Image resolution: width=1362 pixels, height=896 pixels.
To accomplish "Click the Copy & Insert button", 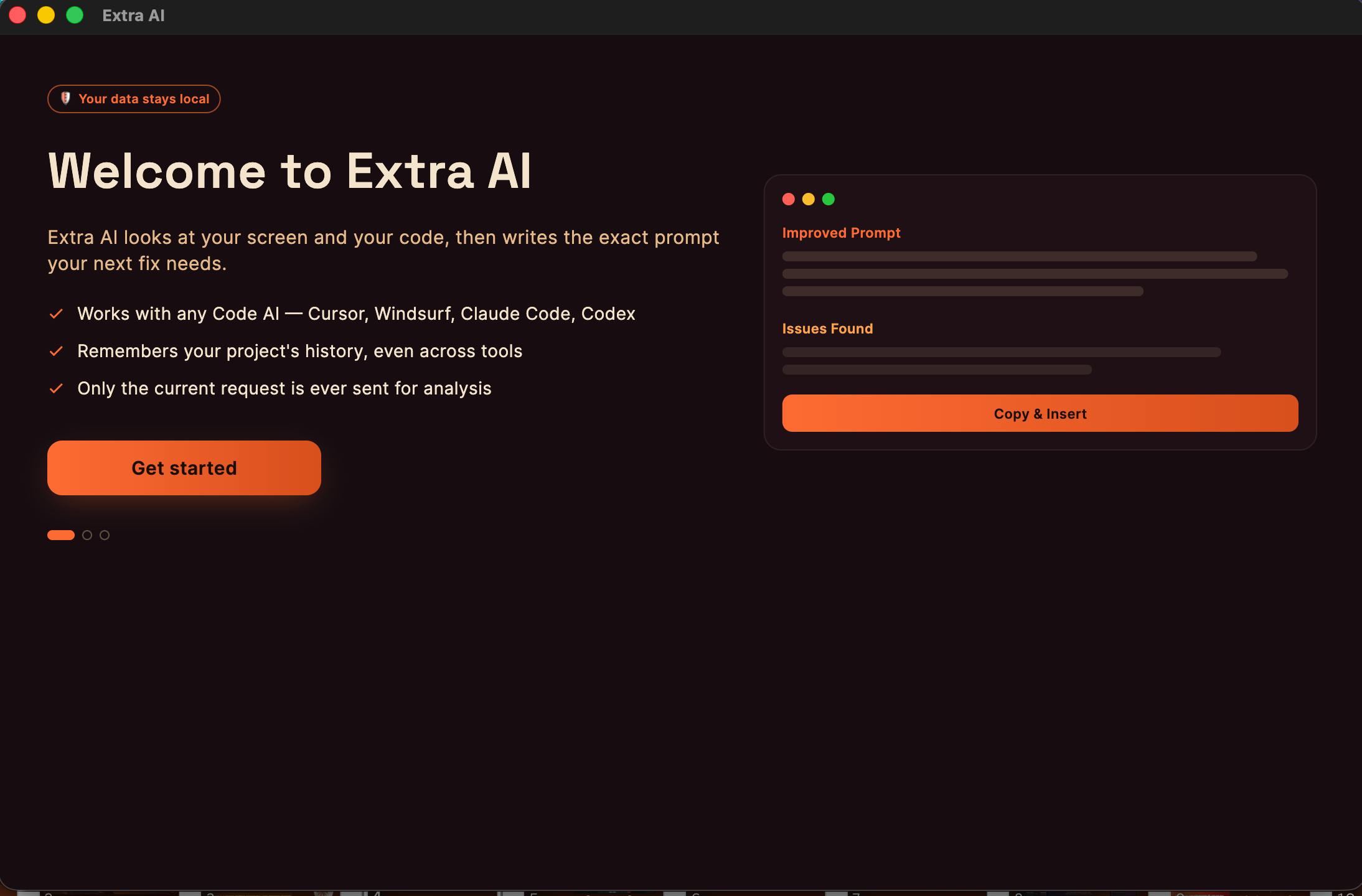I will 1040,413.
